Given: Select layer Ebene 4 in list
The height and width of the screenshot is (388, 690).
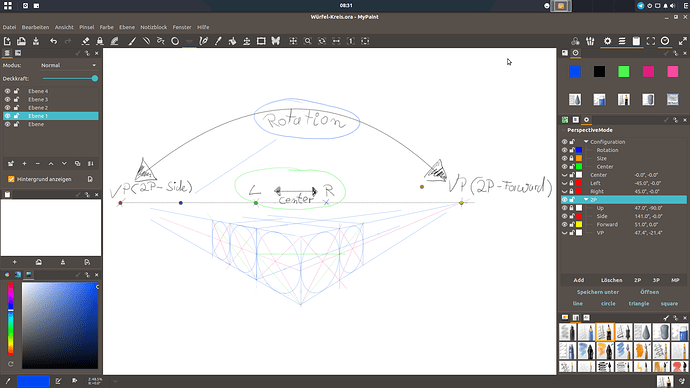Looking at the screenshot, I should point(51,91).
